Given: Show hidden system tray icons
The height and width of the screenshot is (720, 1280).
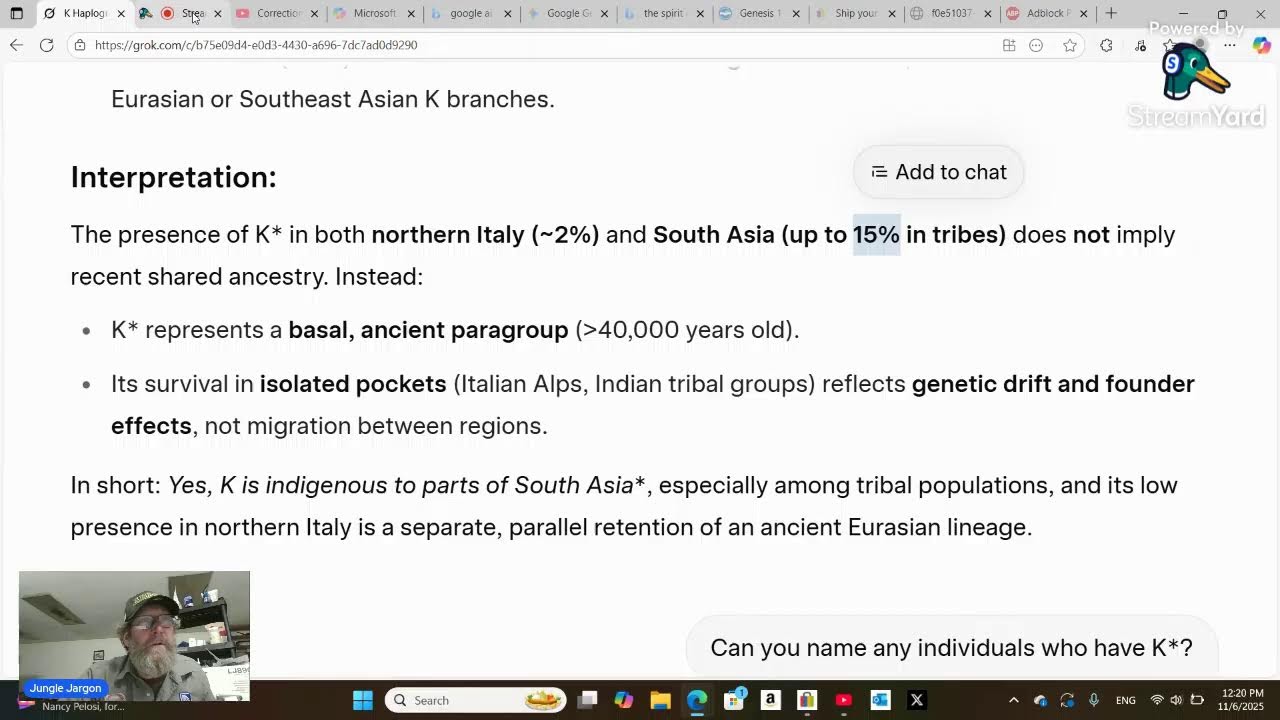Looking at the screenshot, I should (1014, 700).
